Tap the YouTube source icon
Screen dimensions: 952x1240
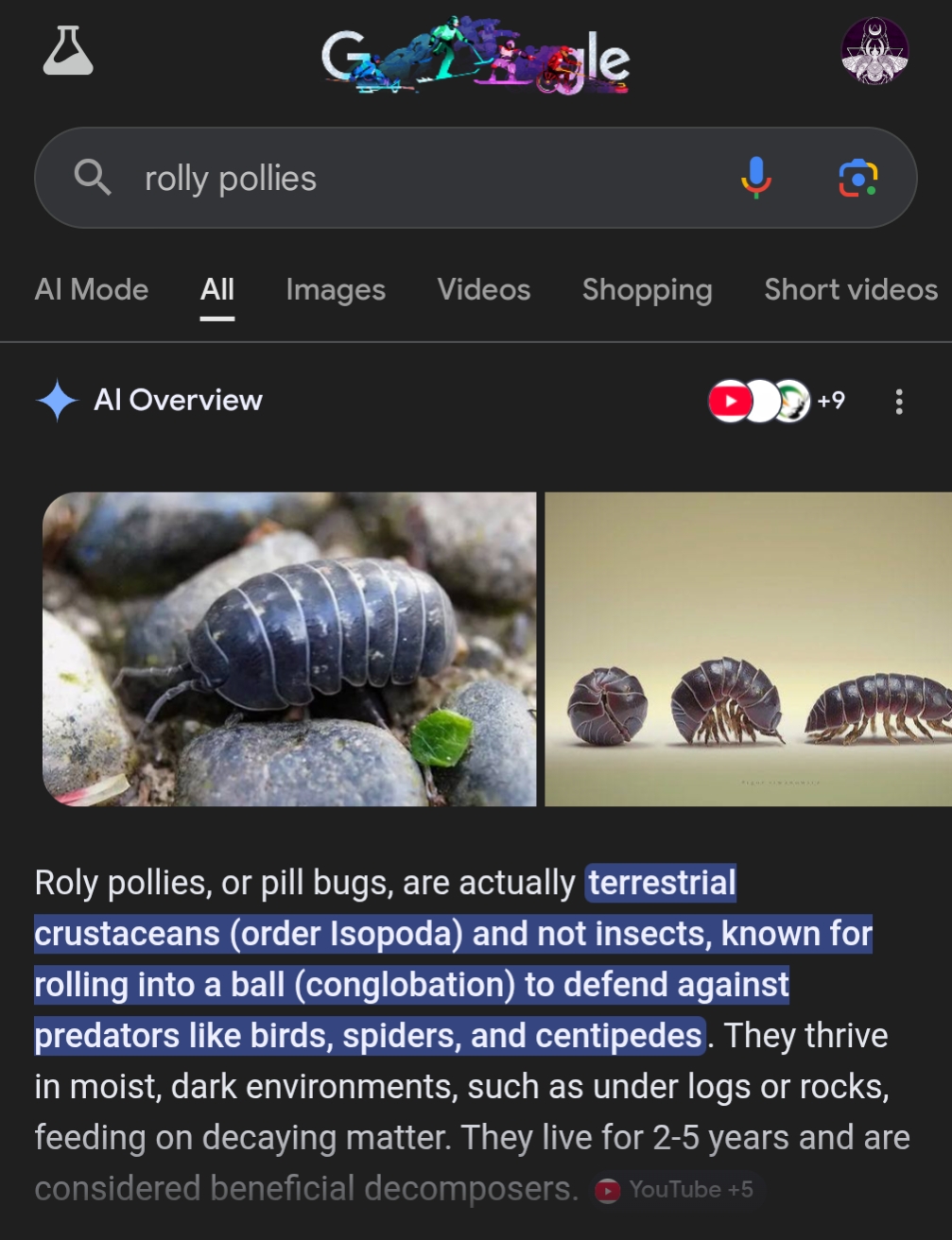click(x=730, y=401)
